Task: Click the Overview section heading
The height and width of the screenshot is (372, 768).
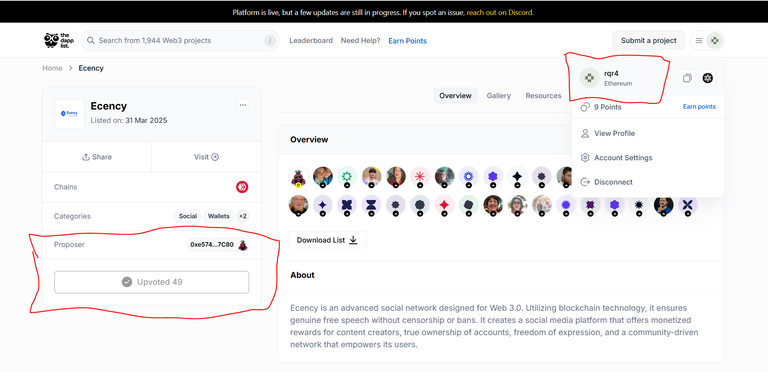Action: 309,140
